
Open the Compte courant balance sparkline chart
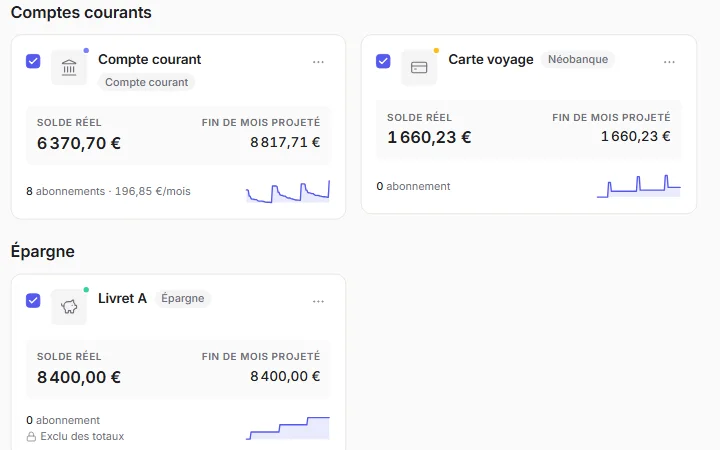point(288,191)
